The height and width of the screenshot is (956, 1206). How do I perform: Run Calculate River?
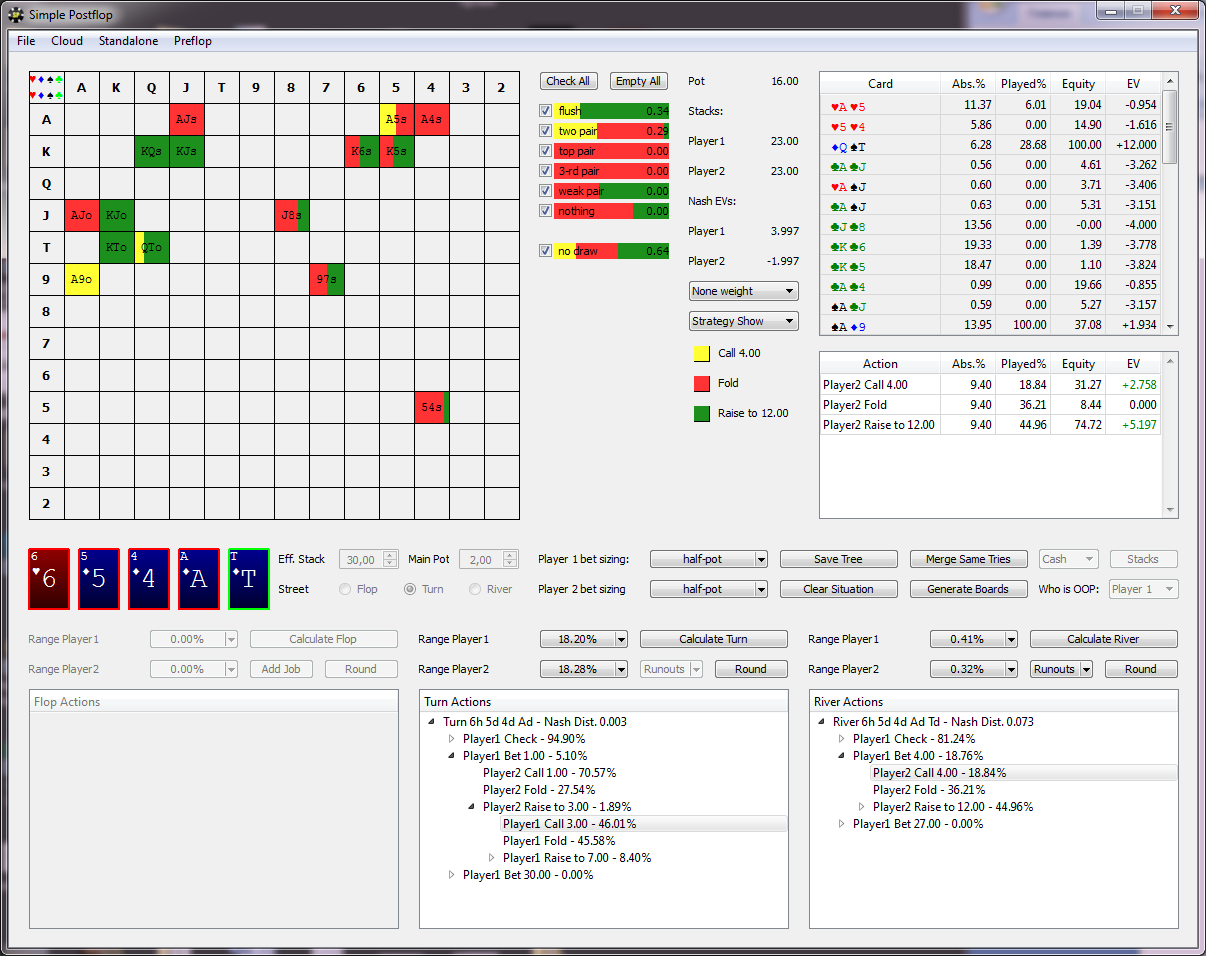1104,639
